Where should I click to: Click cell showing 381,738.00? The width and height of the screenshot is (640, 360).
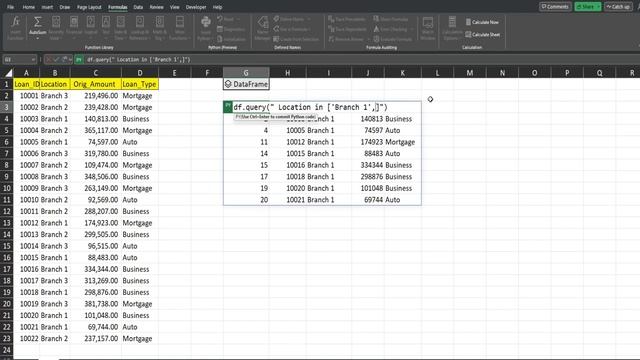click(96, 304)
